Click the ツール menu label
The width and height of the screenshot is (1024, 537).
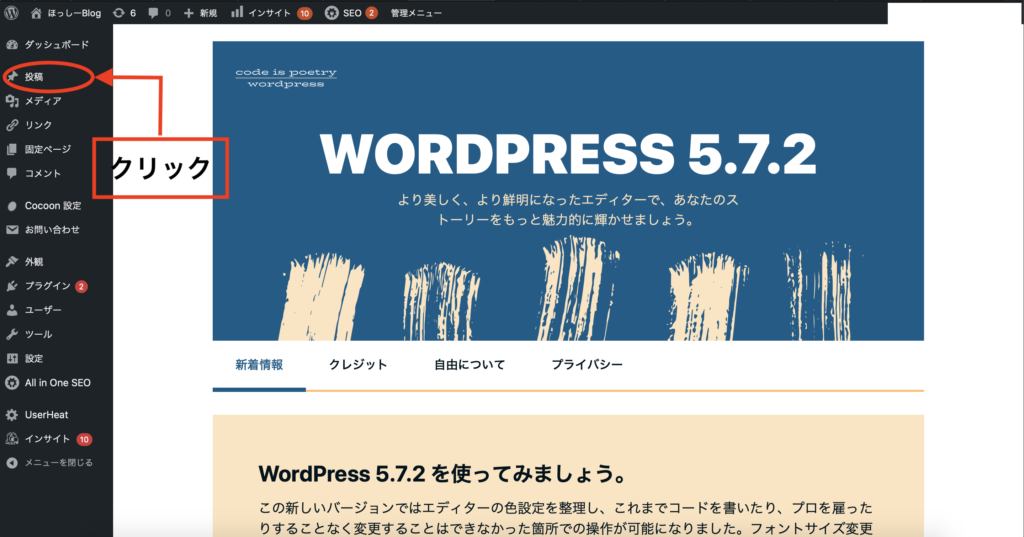(x=39, y=334)
